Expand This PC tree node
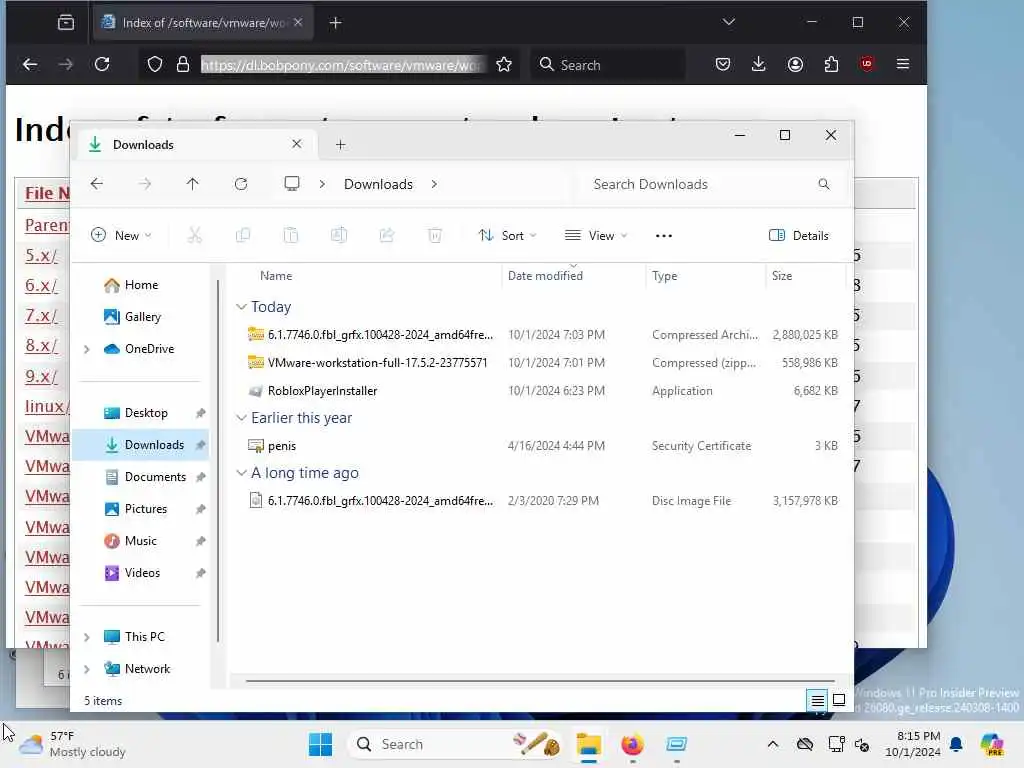Viewport: 1024px width, 768px height. (x=87, y=637)
